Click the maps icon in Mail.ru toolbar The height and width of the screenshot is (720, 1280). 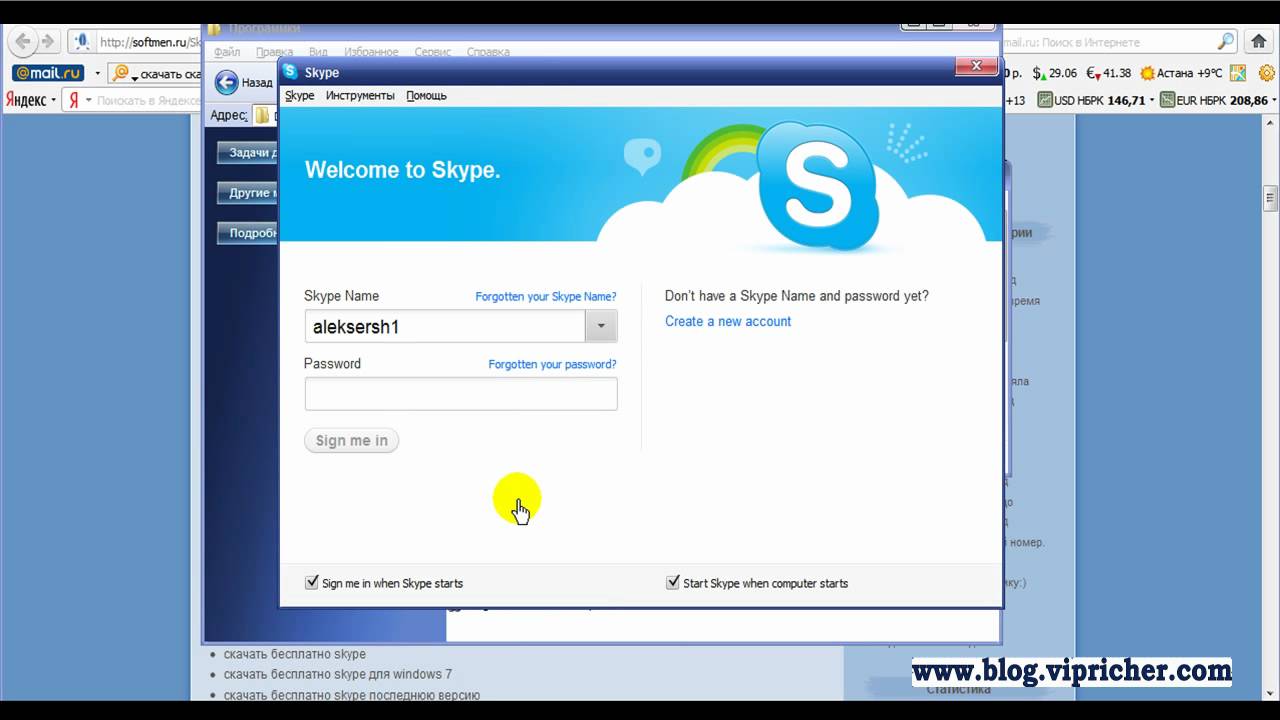click(x=1238, y=73)
